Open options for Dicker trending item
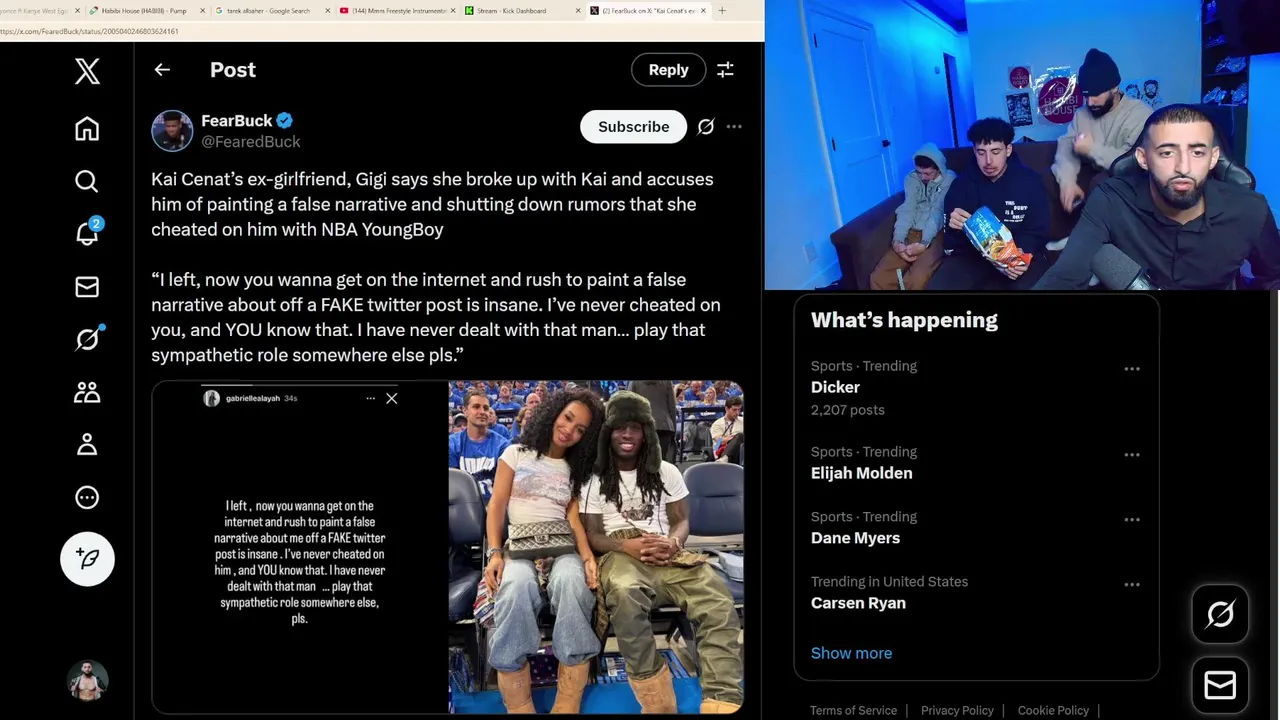1280x720 pixels. click(1132, 369)
